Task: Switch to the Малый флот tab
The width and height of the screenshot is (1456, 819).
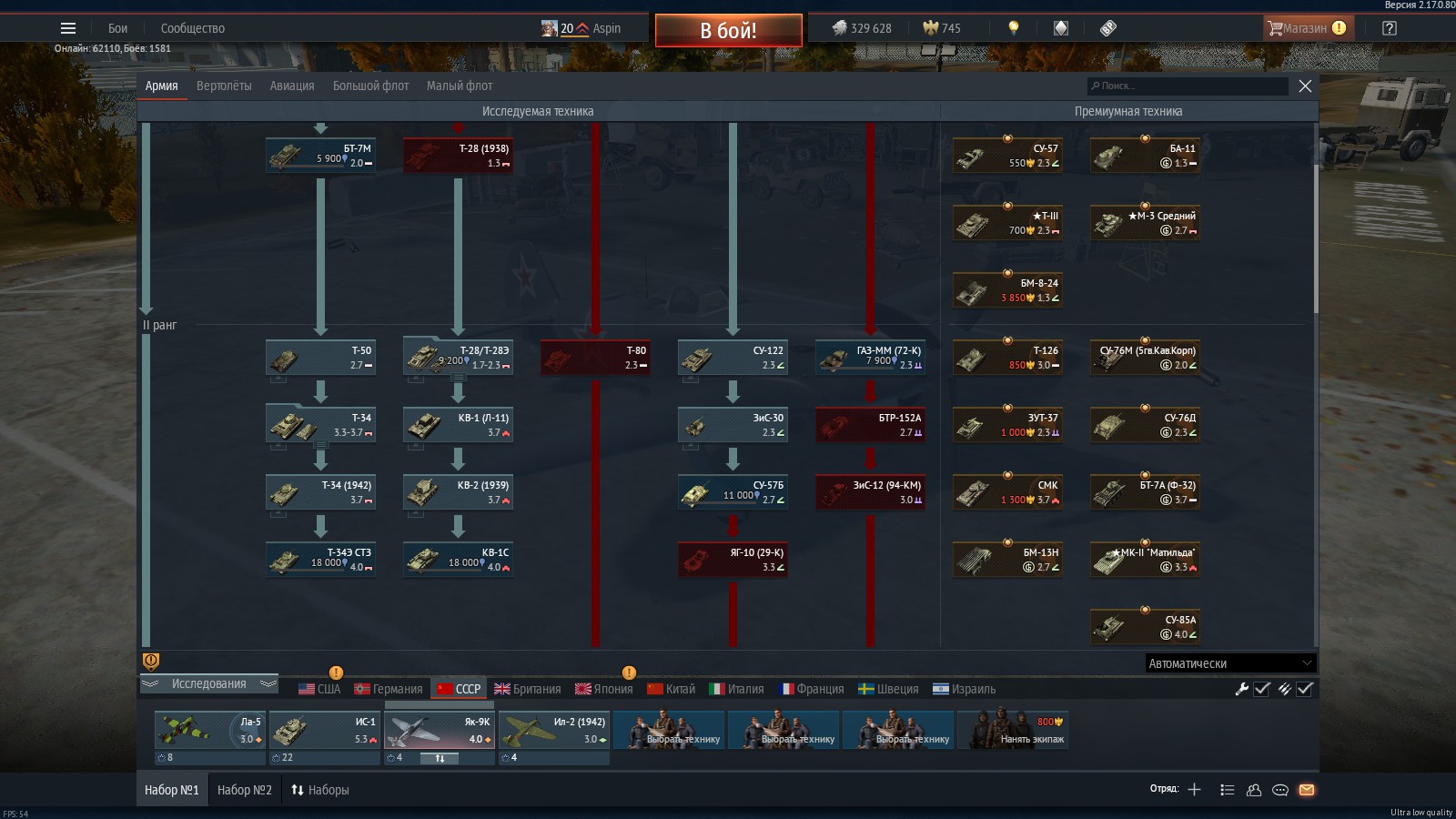Action: click(x=460, y=86)
